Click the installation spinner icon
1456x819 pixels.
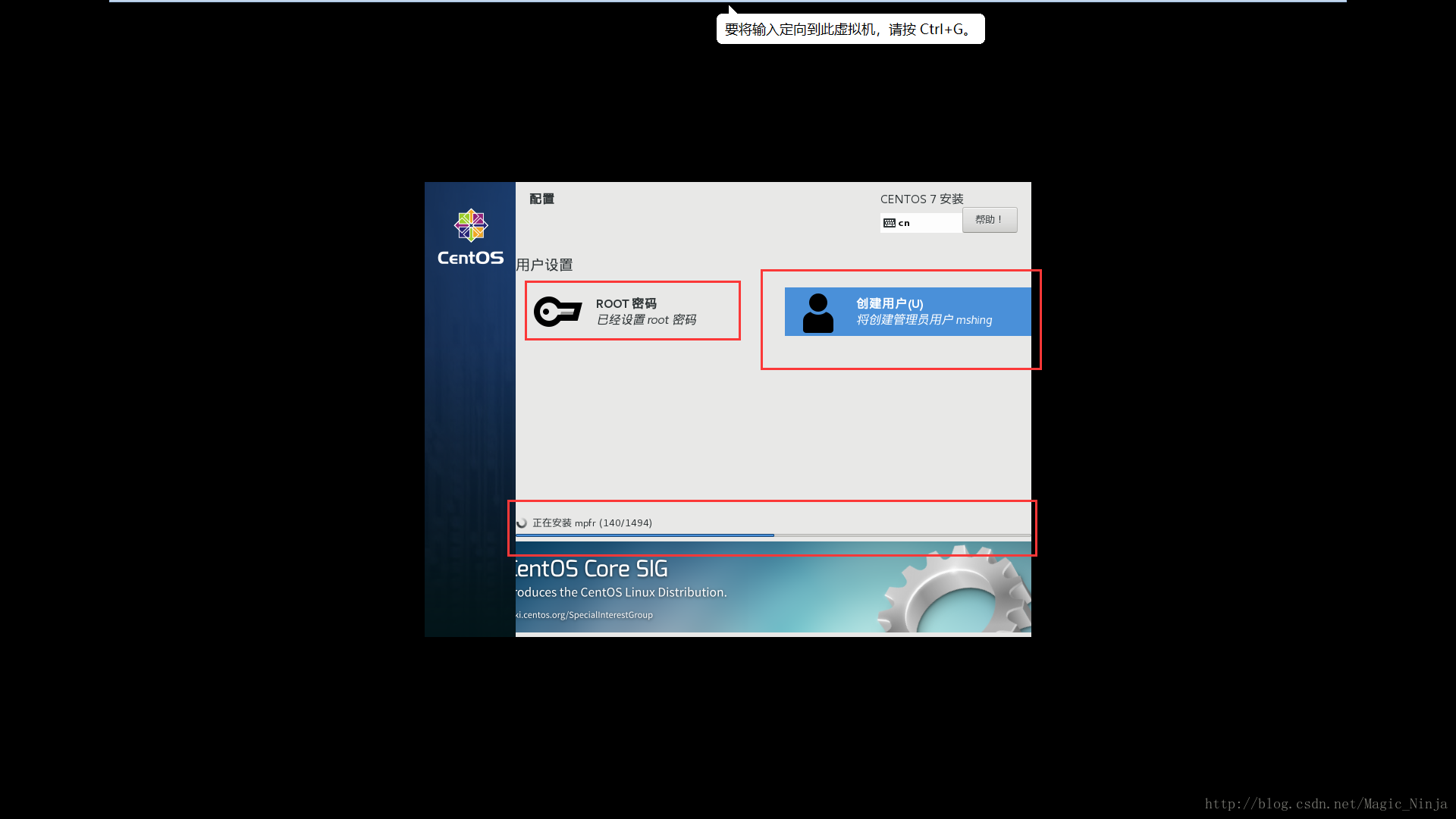(522, 523)
